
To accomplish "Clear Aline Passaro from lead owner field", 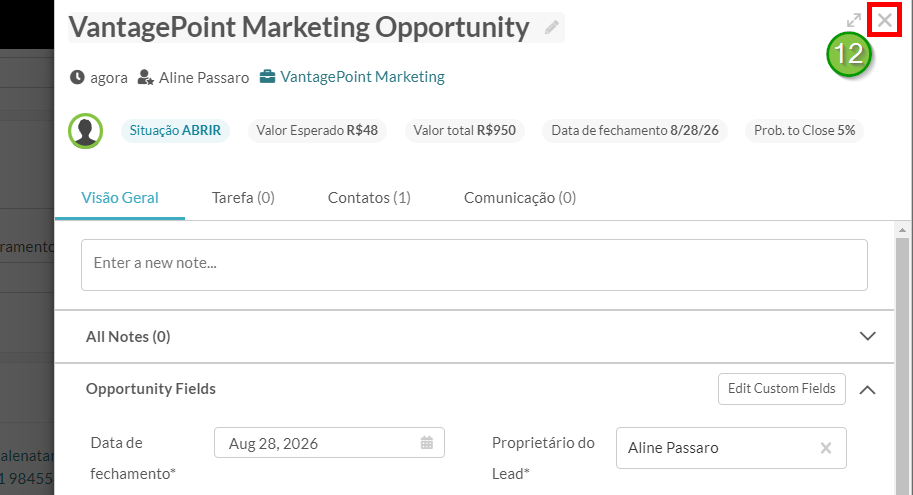I will 826,448.
